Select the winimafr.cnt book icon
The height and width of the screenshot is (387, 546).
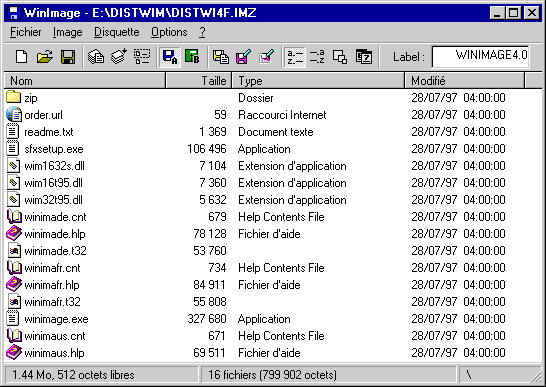[14, 268]
